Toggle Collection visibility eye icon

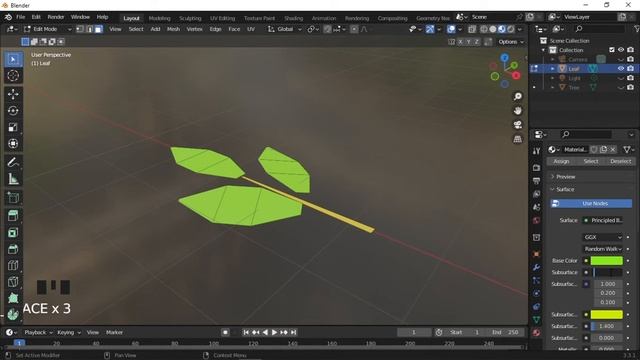pyautogui.click(x=621, y=50)
